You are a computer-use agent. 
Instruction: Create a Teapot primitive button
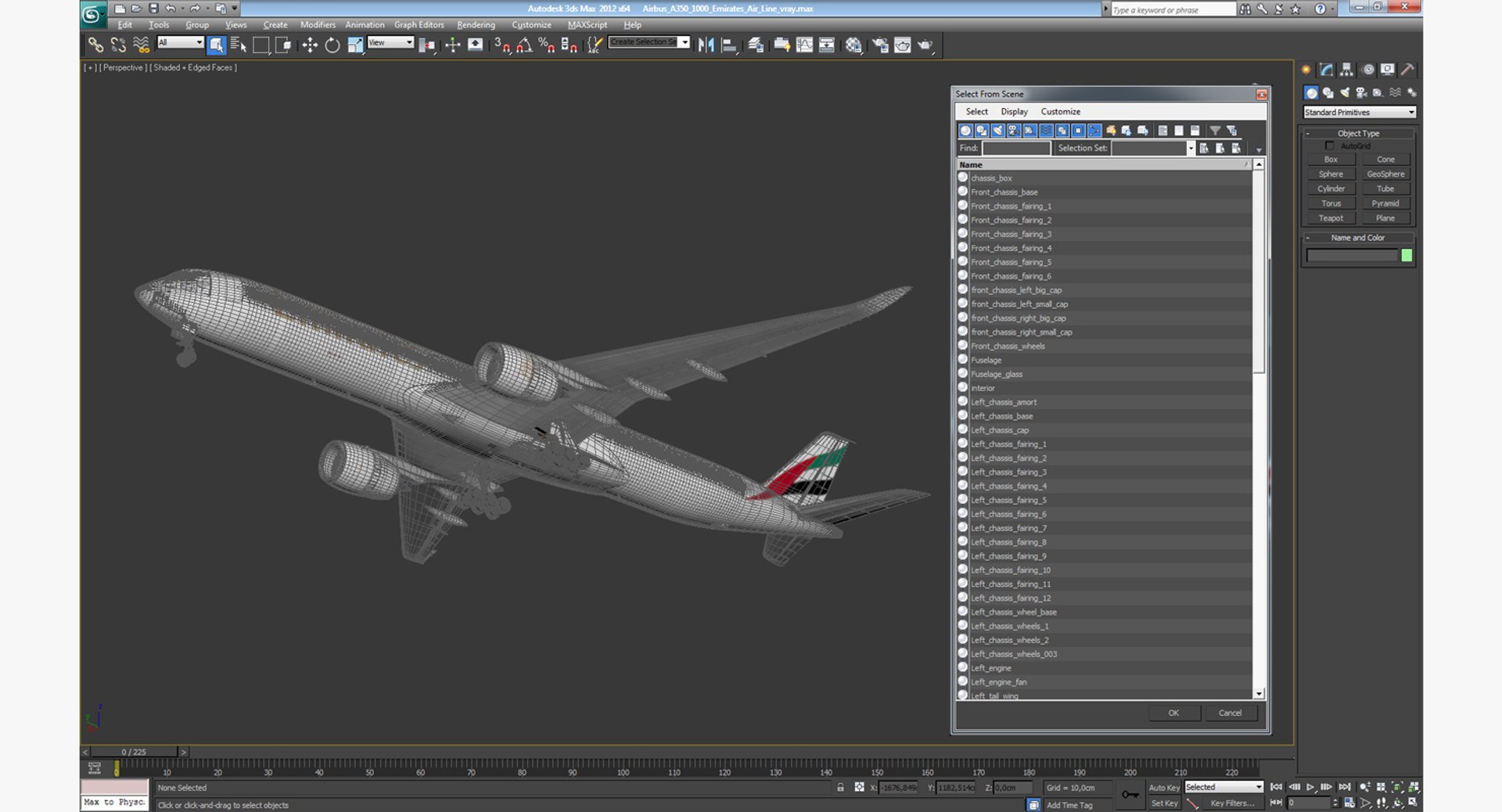tap(1331, 218)
